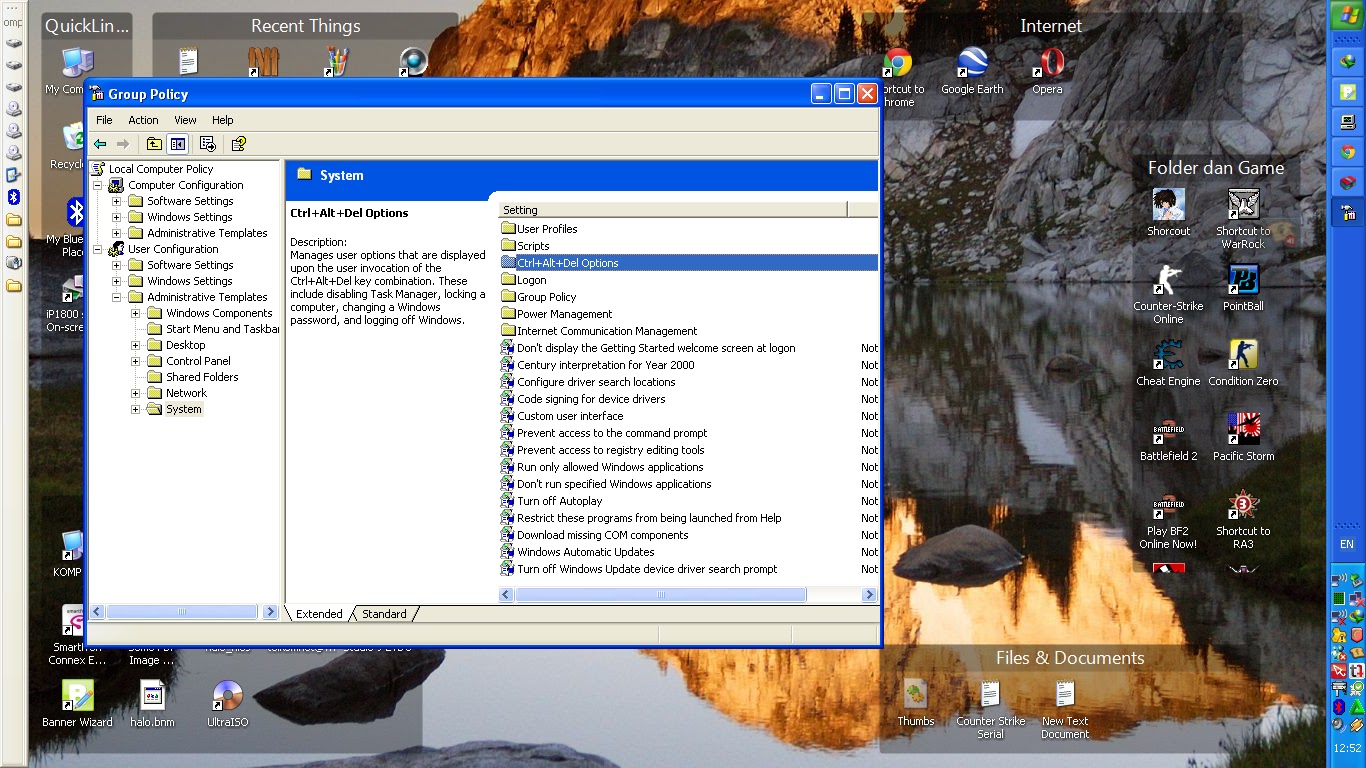
Task: Open the Help menu
Action: 223,120
